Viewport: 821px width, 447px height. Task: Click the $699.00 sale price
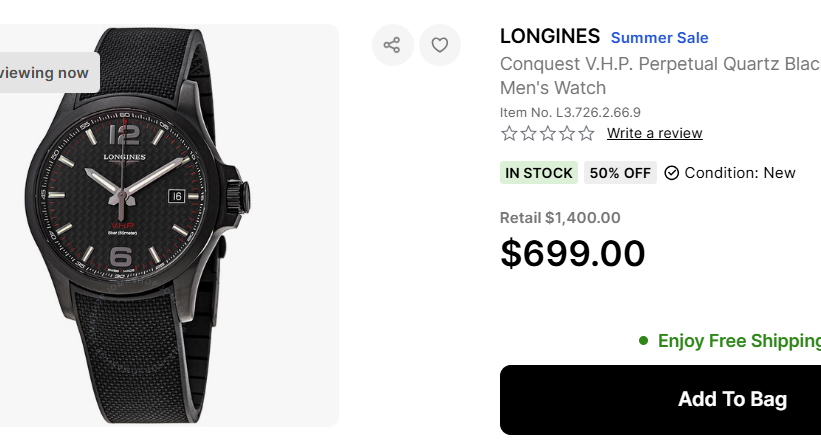click(573, 253)
